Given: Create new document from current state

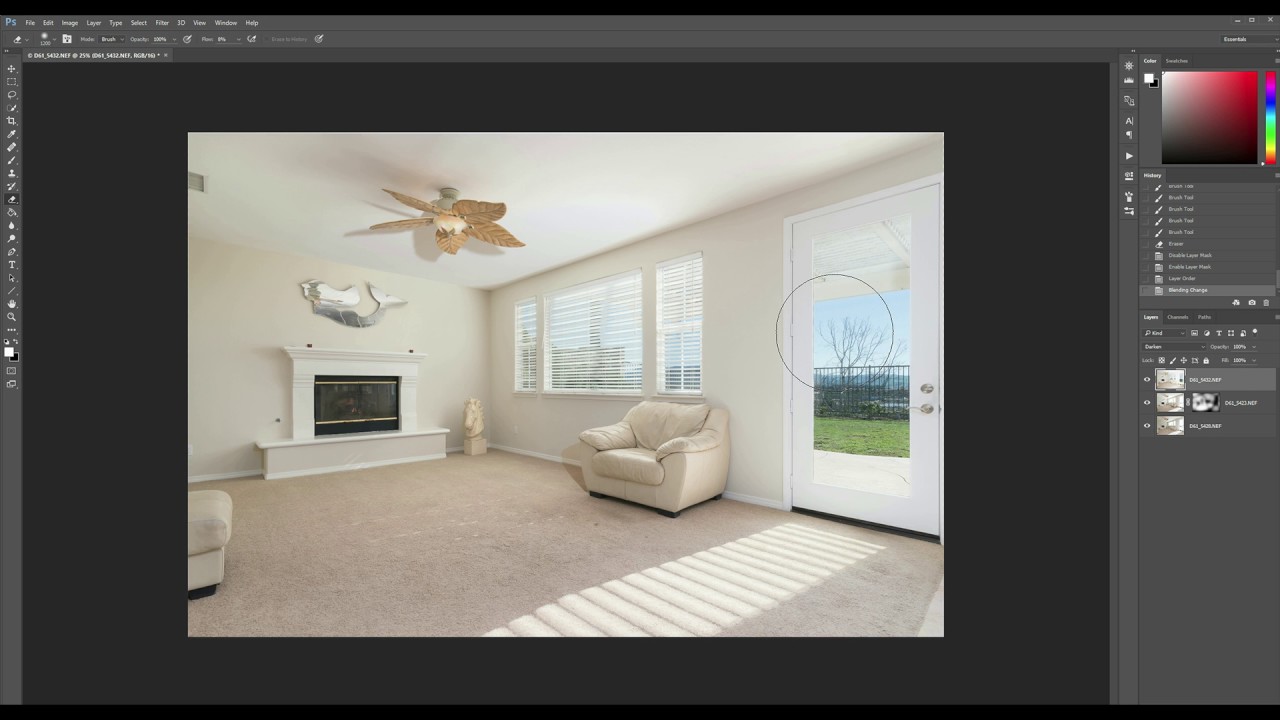Looking at the screenshot, I should click(1236, 303).
